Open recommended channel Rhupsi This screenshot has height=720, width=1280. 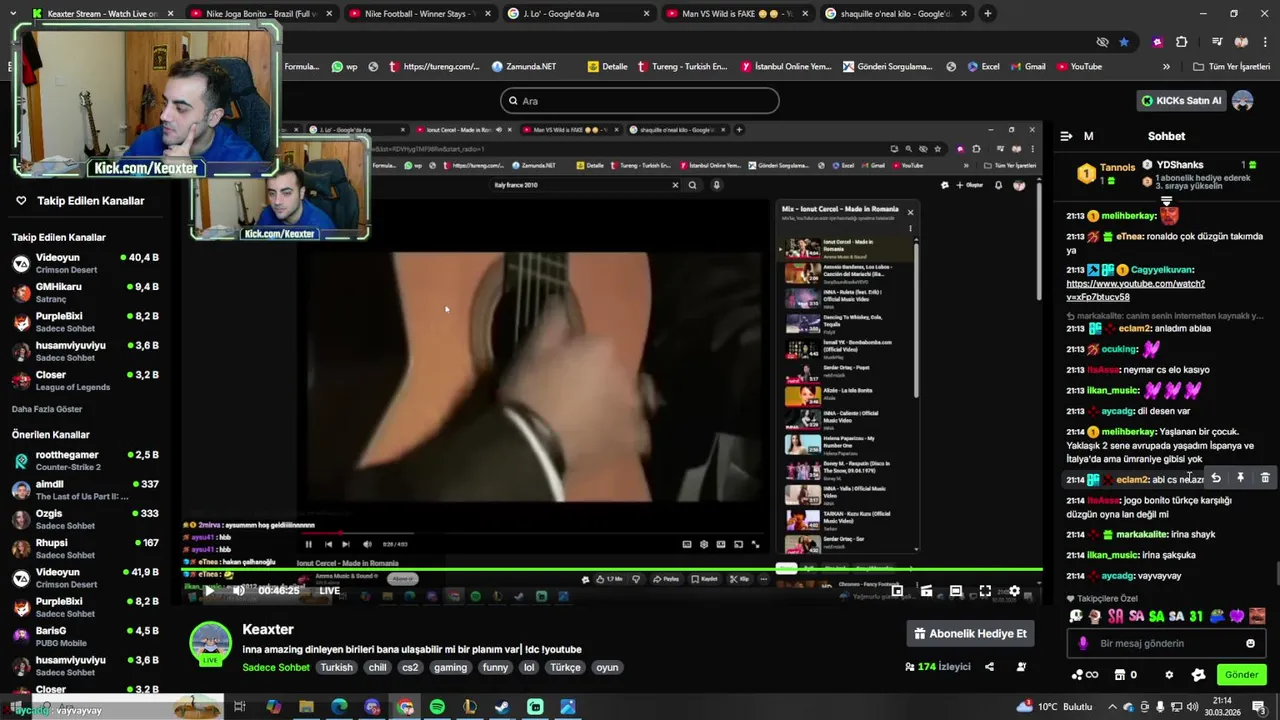(86, 549)
